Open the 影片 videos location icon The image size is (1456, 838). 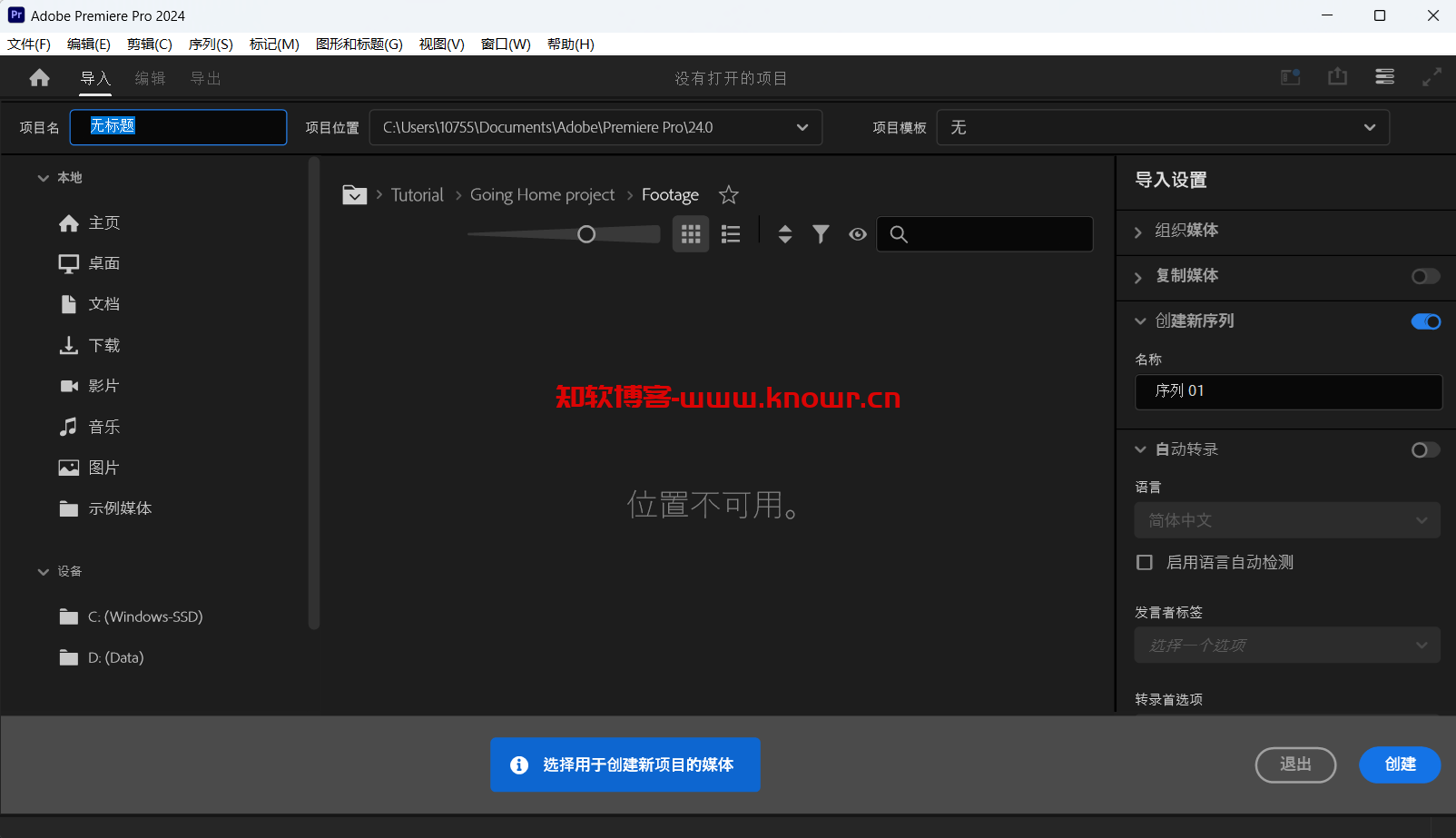[69, 386]
